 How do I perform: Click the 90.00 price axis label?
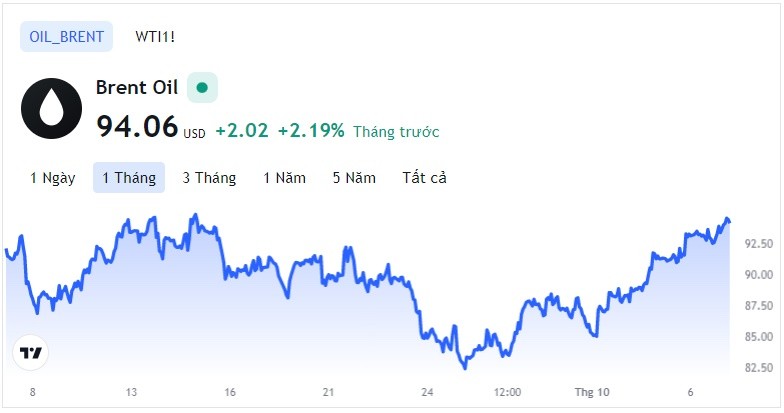[x=758, y=274]
